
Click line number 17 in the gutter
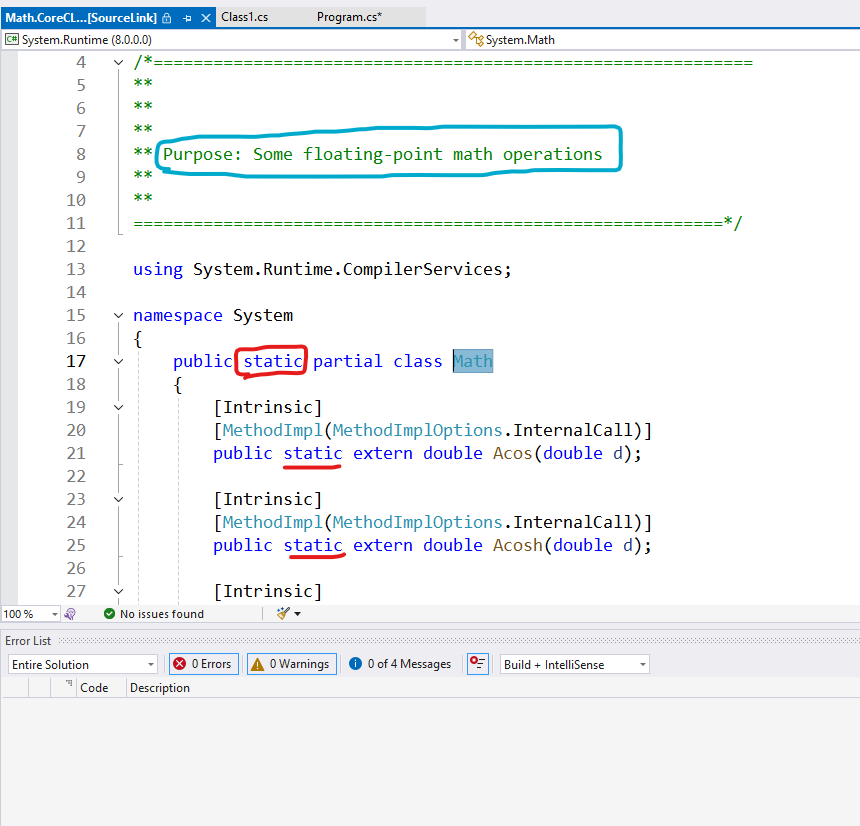tap(76, 361)
